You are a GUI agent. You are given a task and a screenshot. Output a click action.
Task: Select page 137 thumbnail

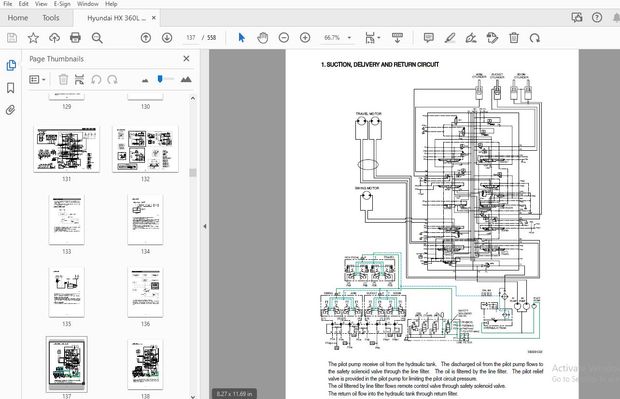pos(66,364)
